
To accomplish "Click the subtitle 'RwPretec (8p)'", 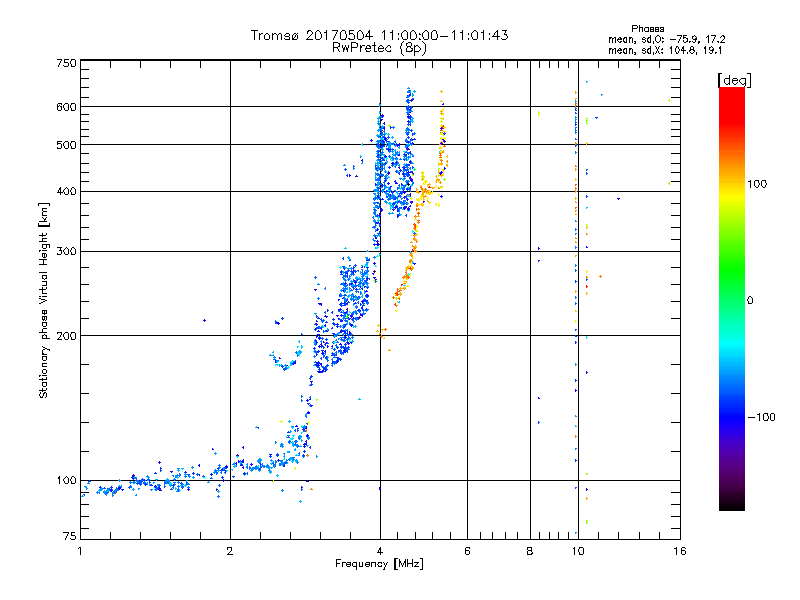I will [379, 48].
